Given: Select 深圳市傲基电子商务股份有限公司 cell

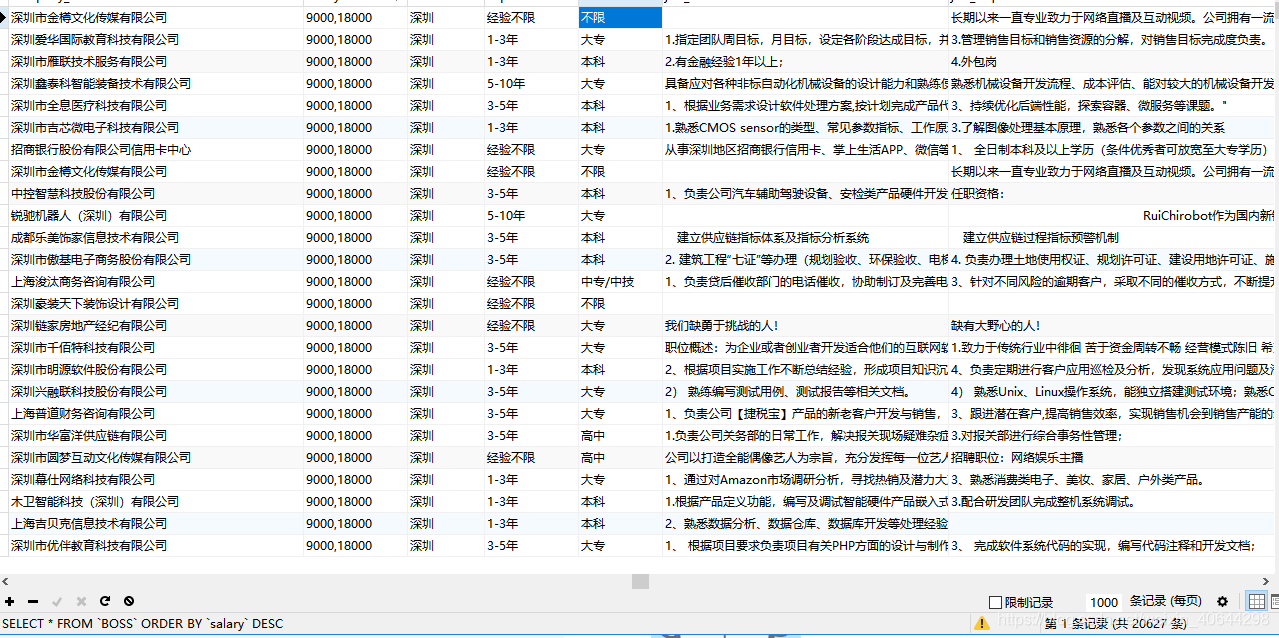Looking at the screenshot, I should 155,259.
